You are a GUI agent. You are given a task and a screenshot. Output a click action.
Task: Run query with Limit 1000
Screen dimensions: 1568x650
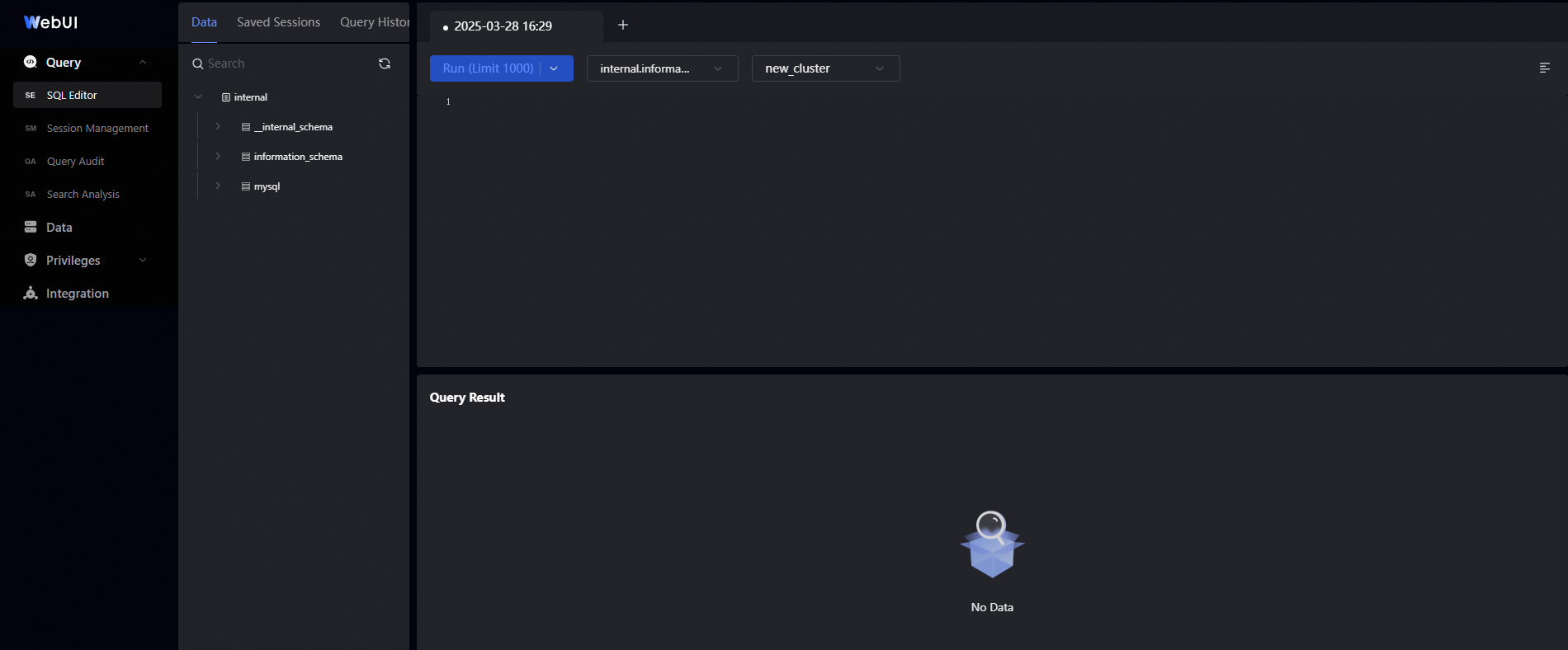488,68
